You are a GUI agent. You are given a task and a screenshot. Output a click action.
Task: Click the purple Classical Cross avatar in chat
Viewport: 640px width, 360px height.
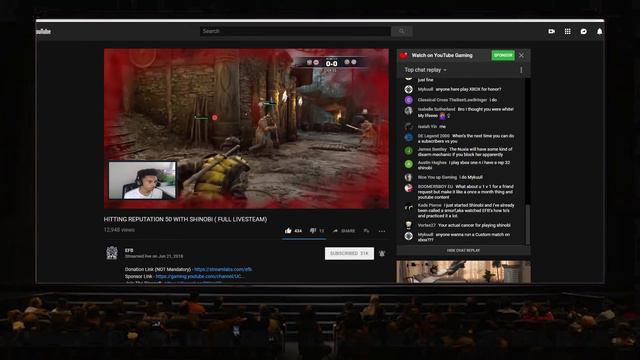click(x=409, y=100)
